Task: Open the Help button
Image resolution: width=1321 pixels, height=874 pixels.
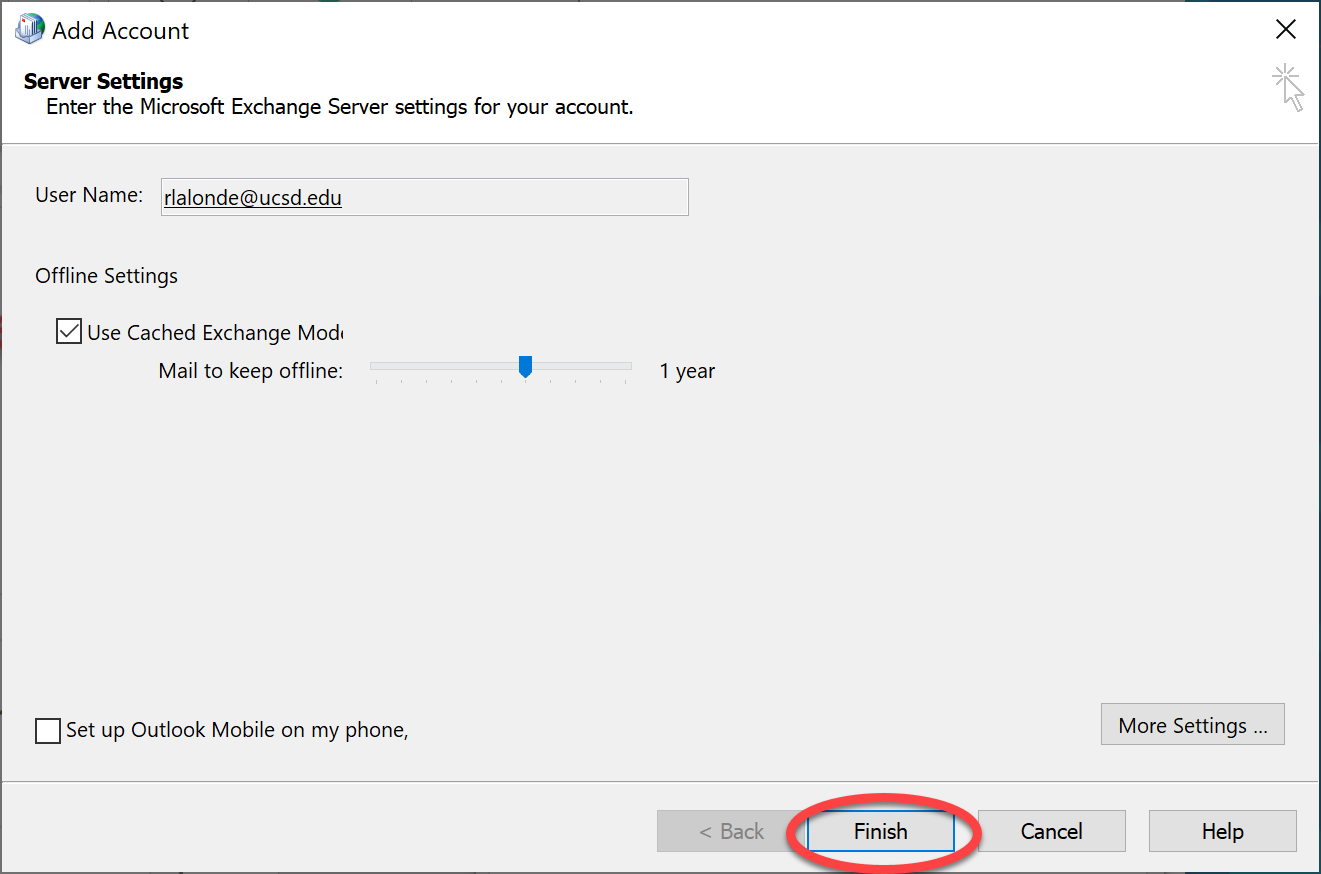Action: coord(1222,831)
